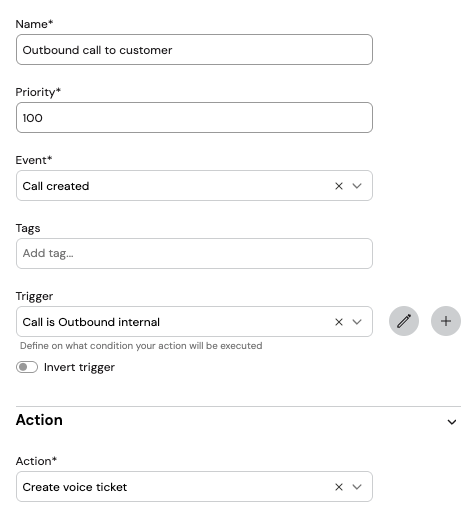Click the Name field with Outbound call text

click(194, 50)
